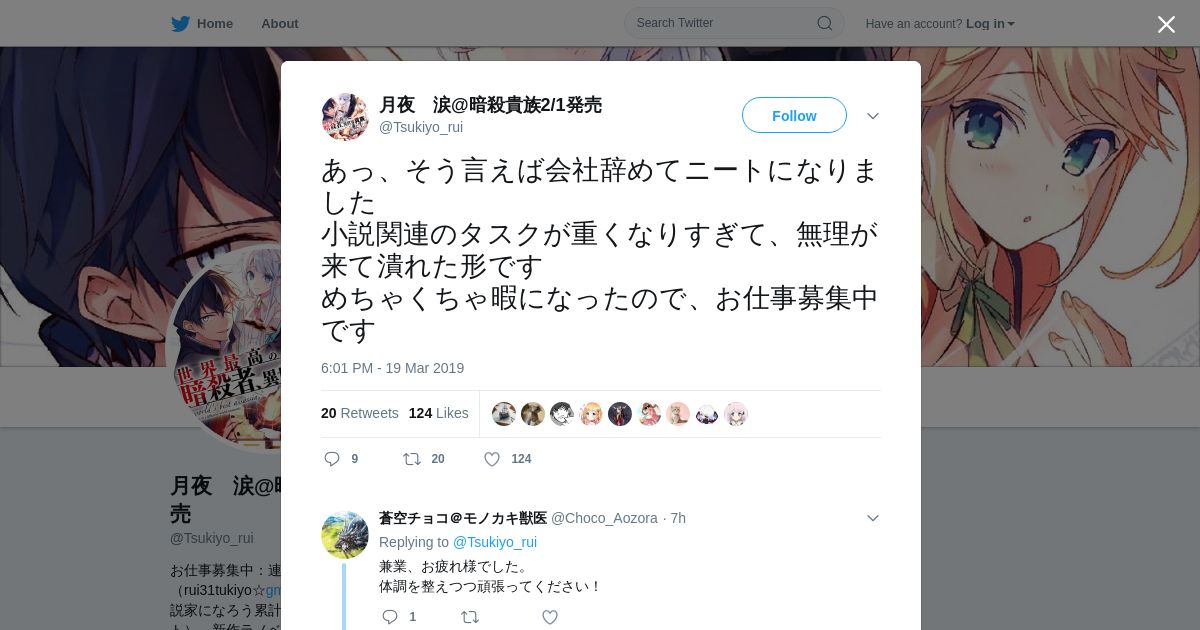Retweet the main tweet via retweet icon

click(x=411, y=459)
